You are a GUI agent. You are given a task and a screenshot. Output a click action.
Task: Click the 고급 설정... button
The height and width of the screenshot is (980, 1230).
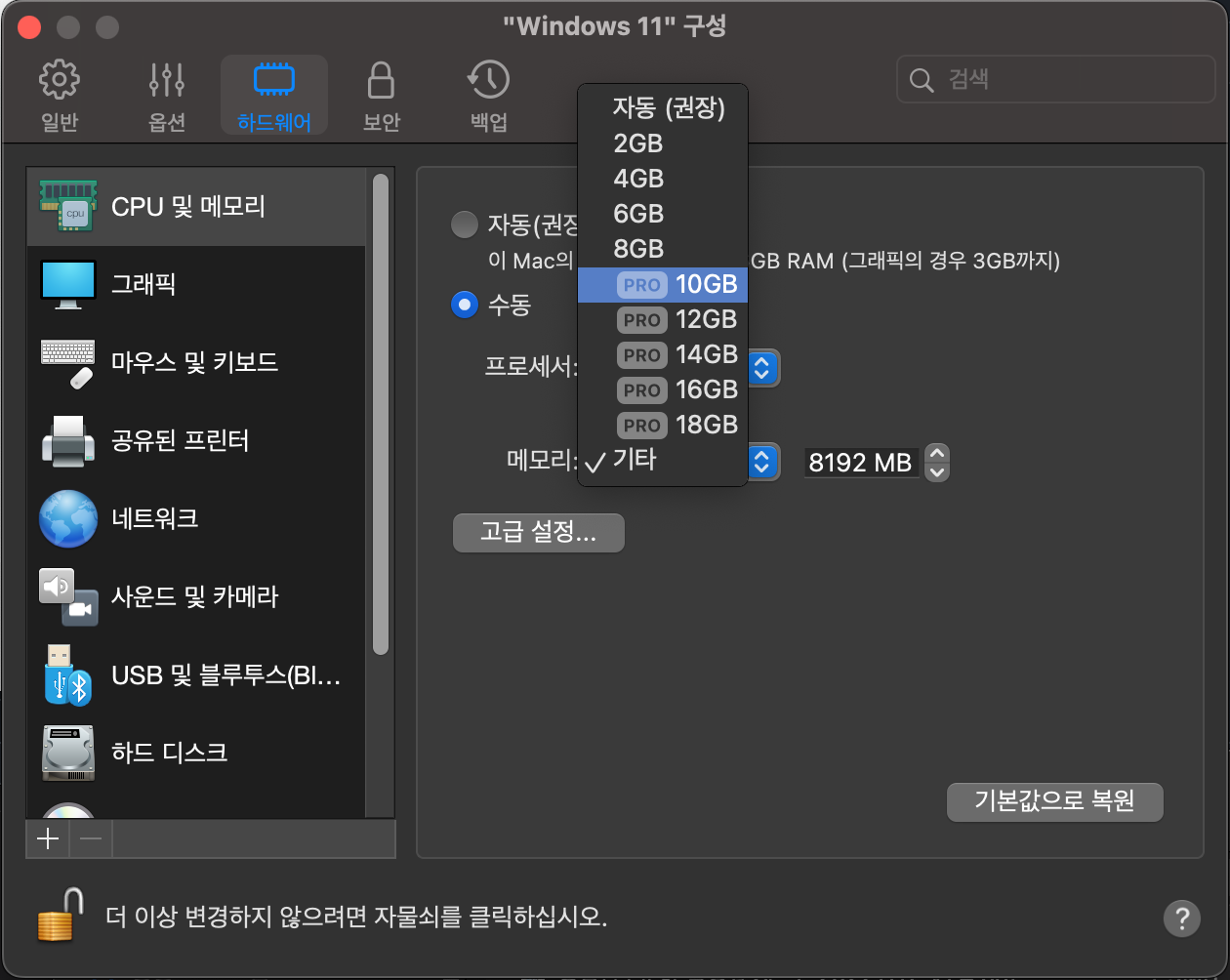(x=538, y=533)
